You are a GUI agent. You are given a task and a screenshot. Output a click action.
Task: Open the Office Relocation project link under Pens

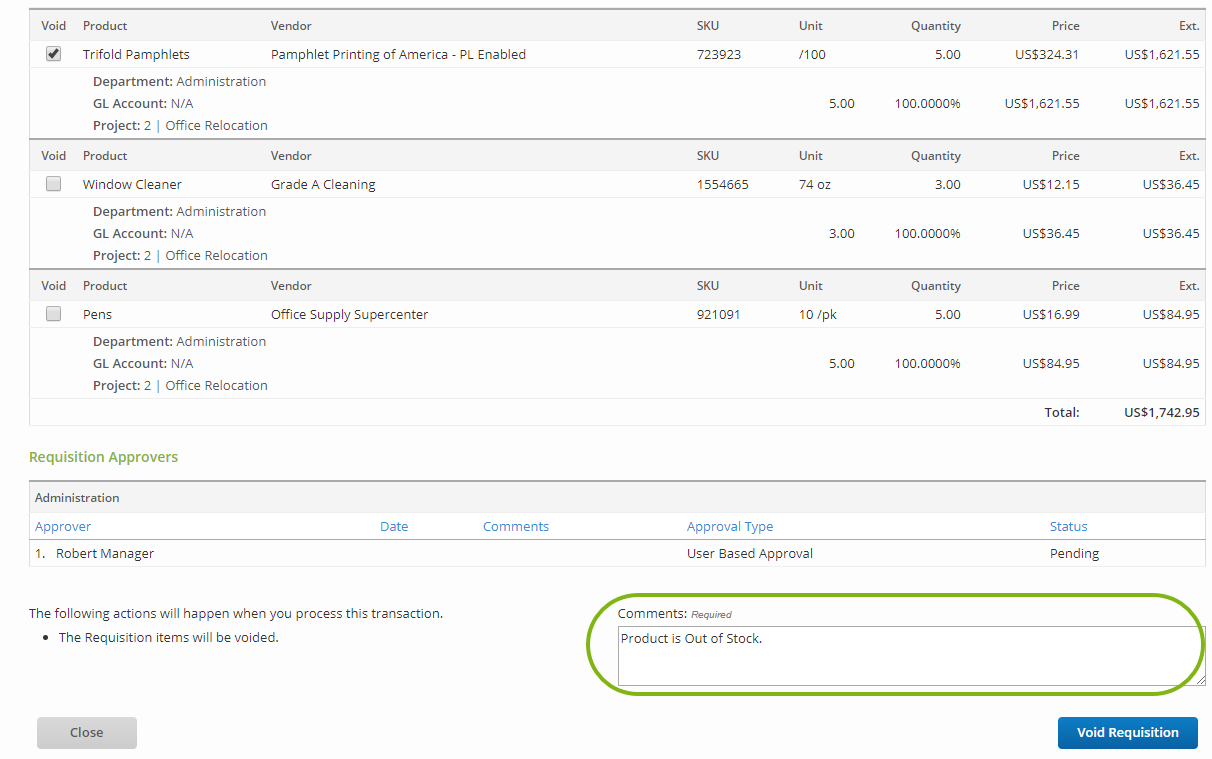pyautogui.click(x=216, y=385)
